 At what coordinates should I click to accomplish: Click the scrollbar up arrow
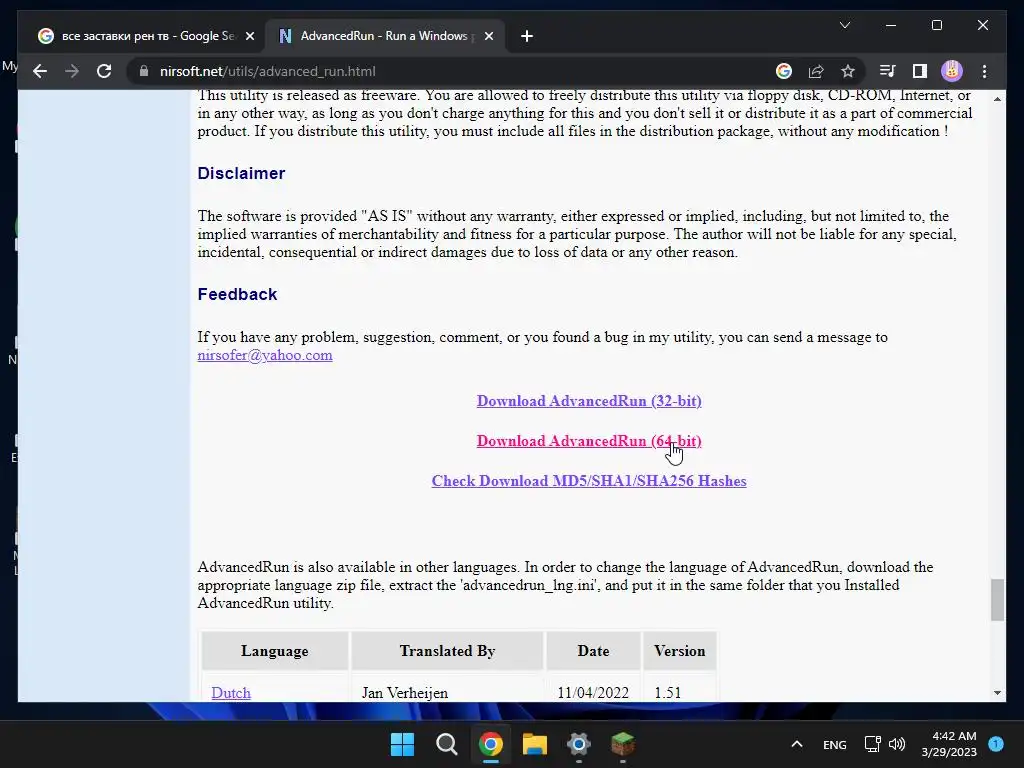997,99
